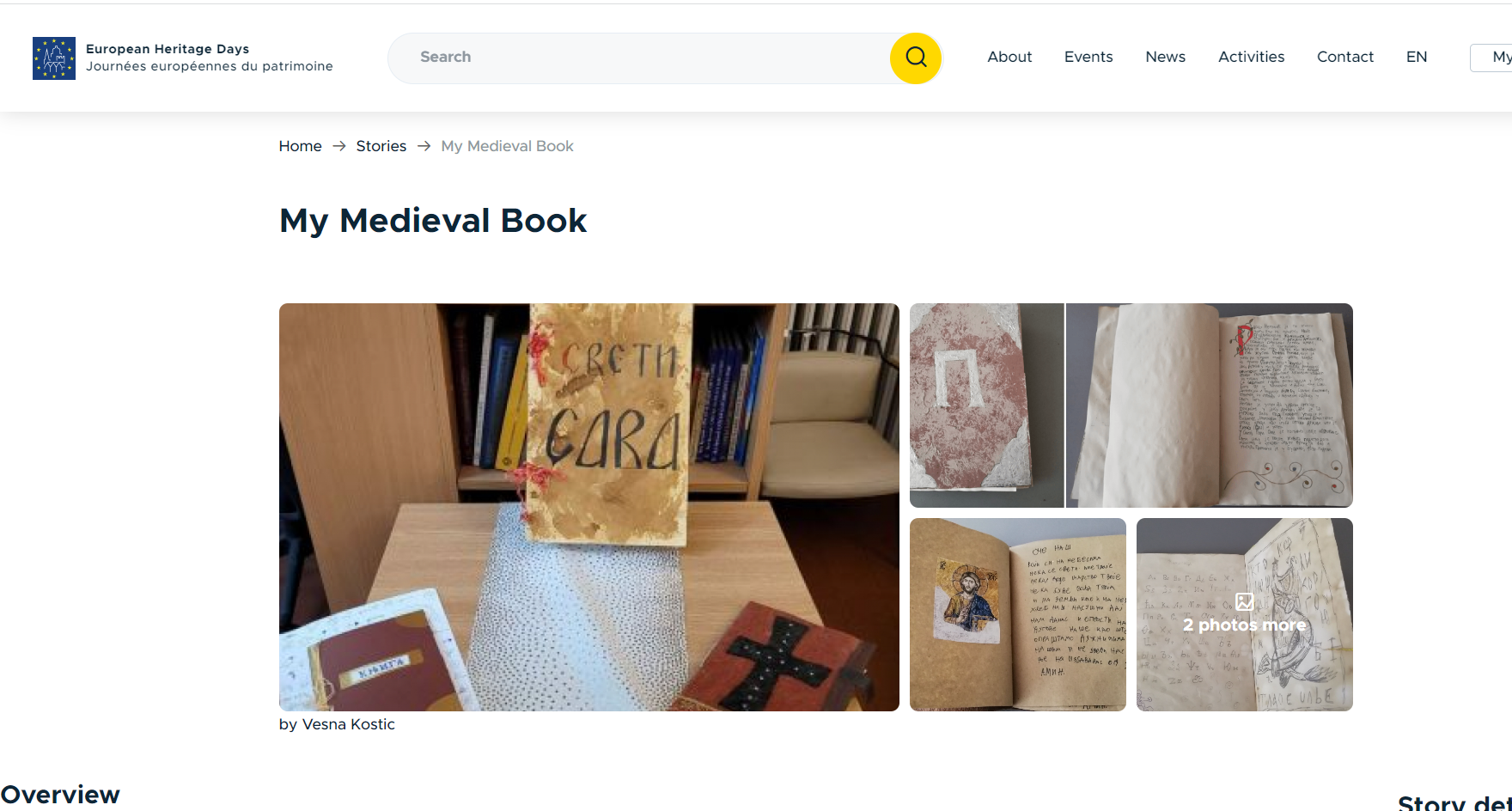Open the main book photo with 'СВЕТИ САВА' cover
Screen dimensions: 1512x811
click(x=589, y=507)
